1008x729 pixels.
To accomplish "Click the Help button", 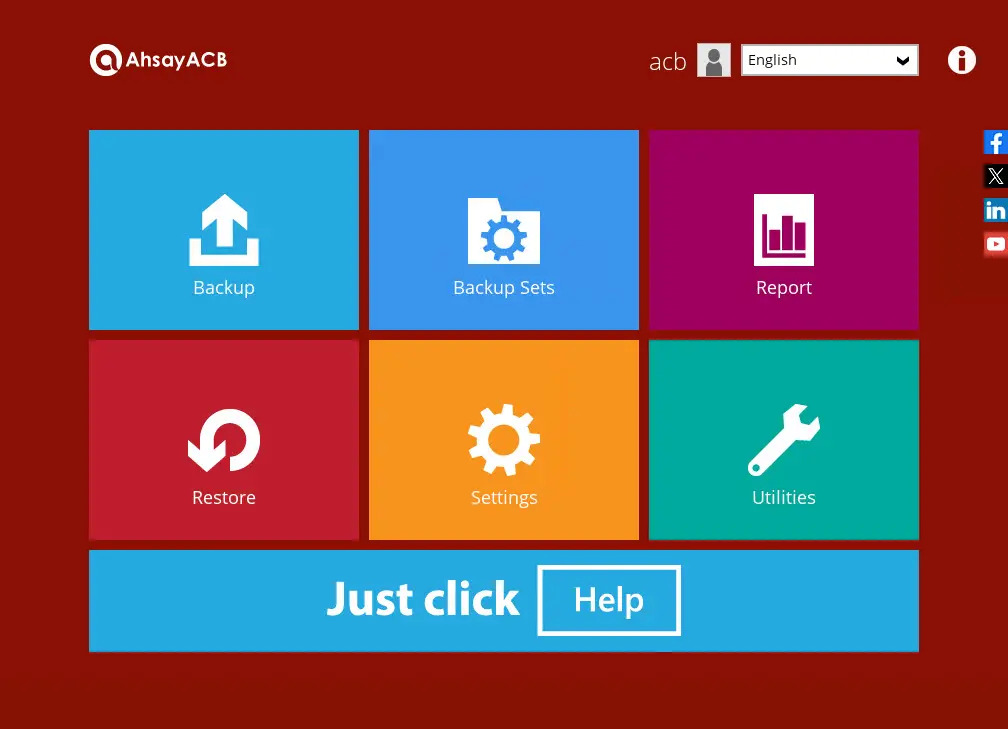I will 609,600.
